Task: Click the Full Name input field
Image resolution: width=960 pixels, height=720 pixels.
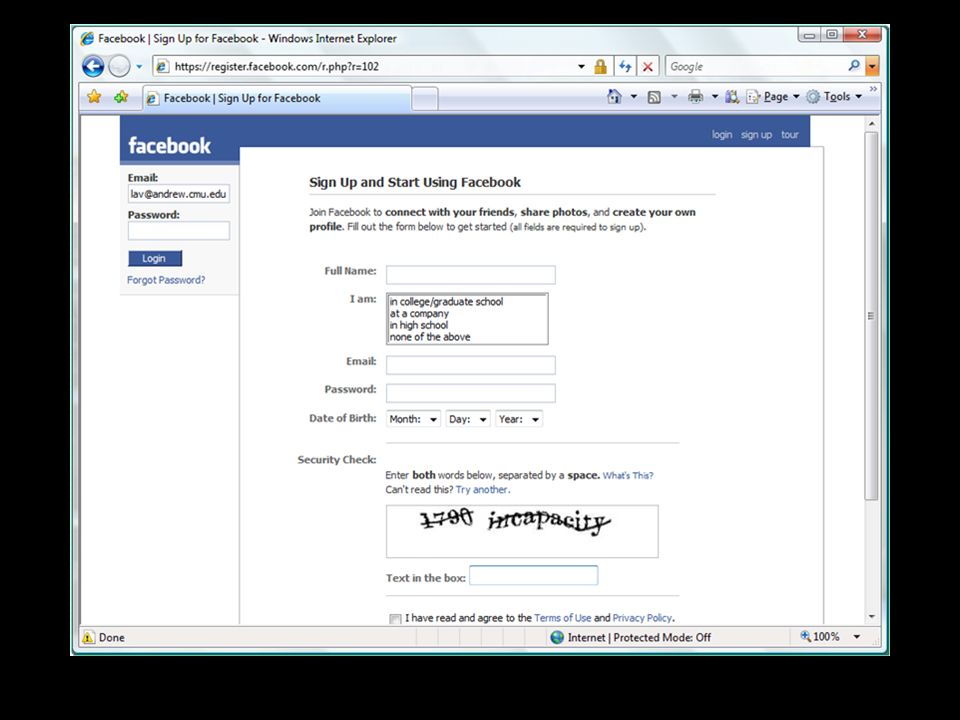Action: click(x=471, y=275)
